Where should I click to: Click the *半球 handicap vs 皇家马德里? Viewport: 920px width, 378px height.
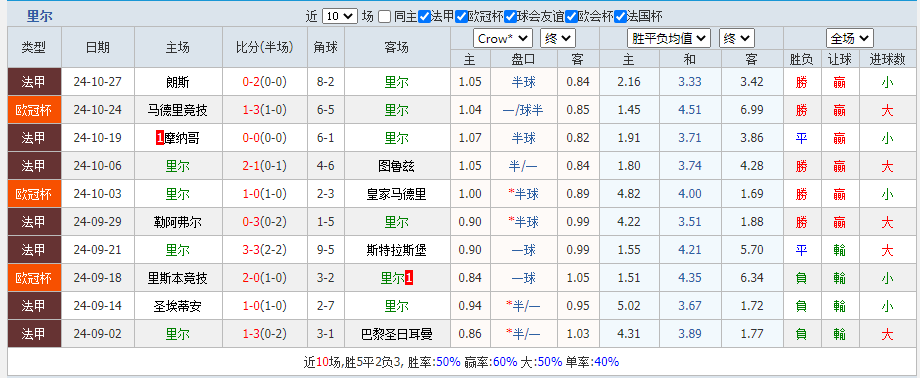(523, 194)
